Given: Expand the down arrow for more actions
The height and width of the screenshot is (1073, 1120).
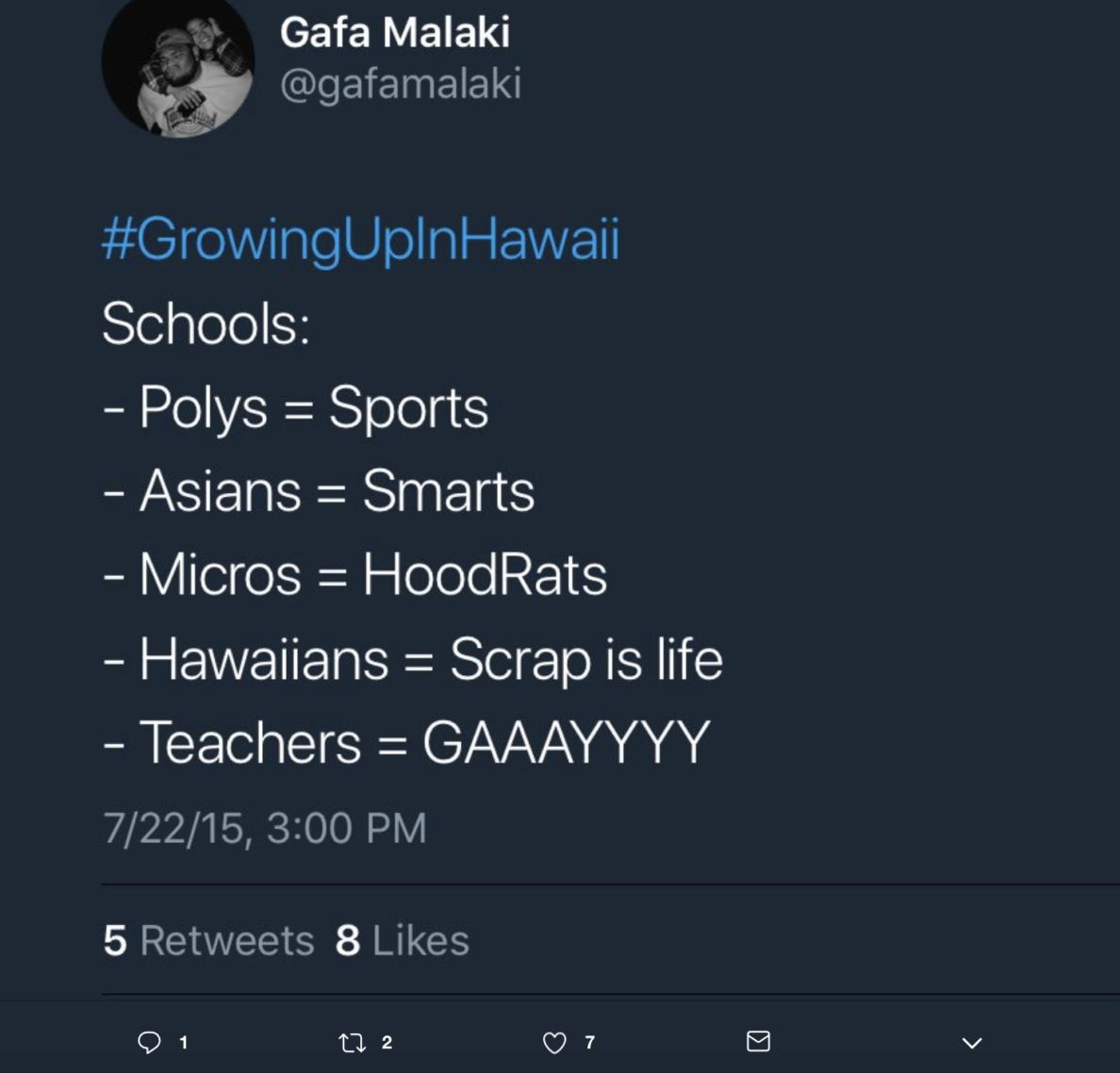Looking at the screenshot, I should pos(971,1042).
